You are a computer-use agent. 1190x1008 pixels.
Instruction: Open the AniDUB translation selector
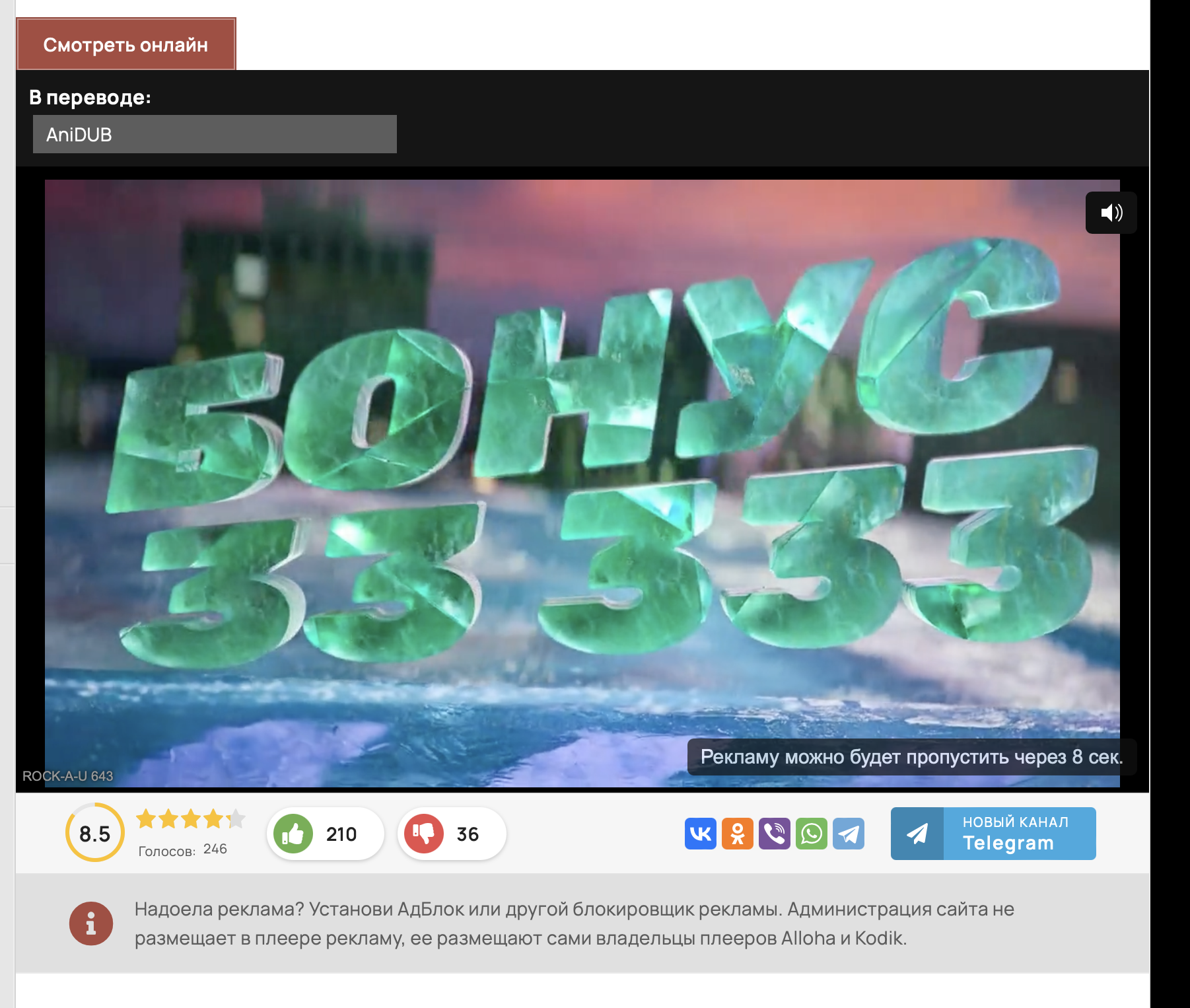(214, 134)
